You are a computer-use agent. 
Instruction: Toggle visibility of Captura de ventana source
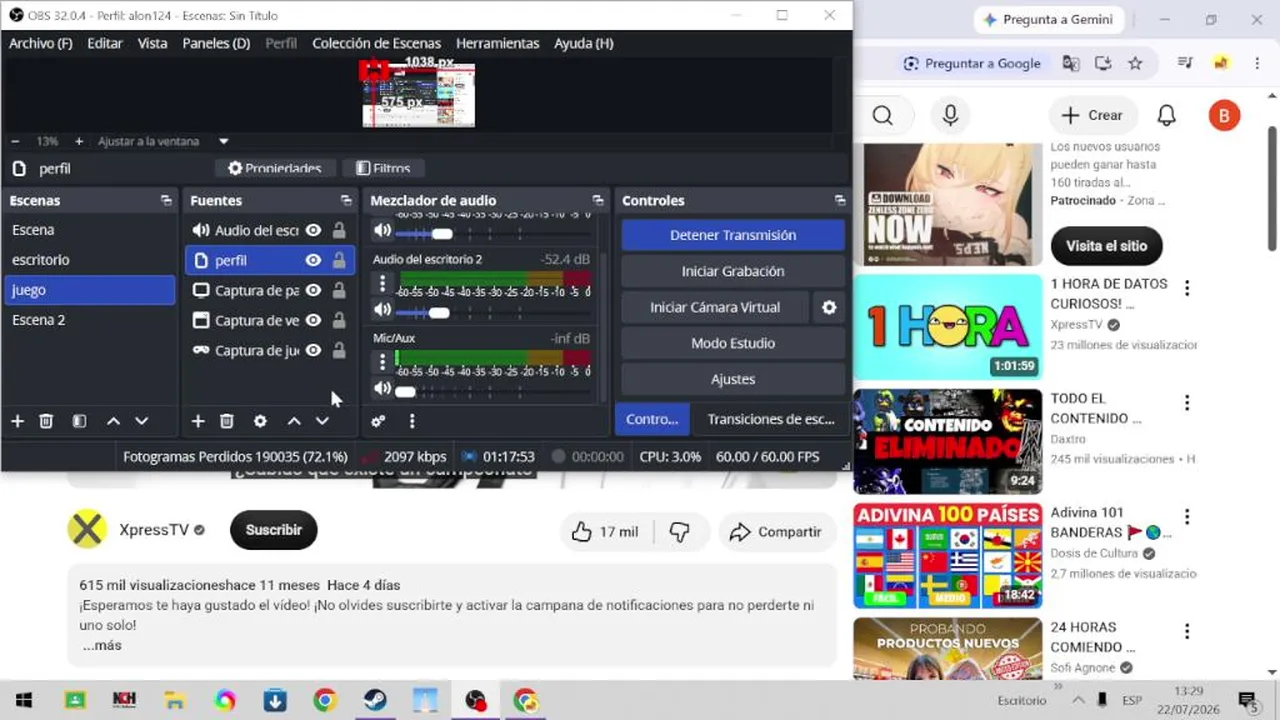click(x=313, y=320)
